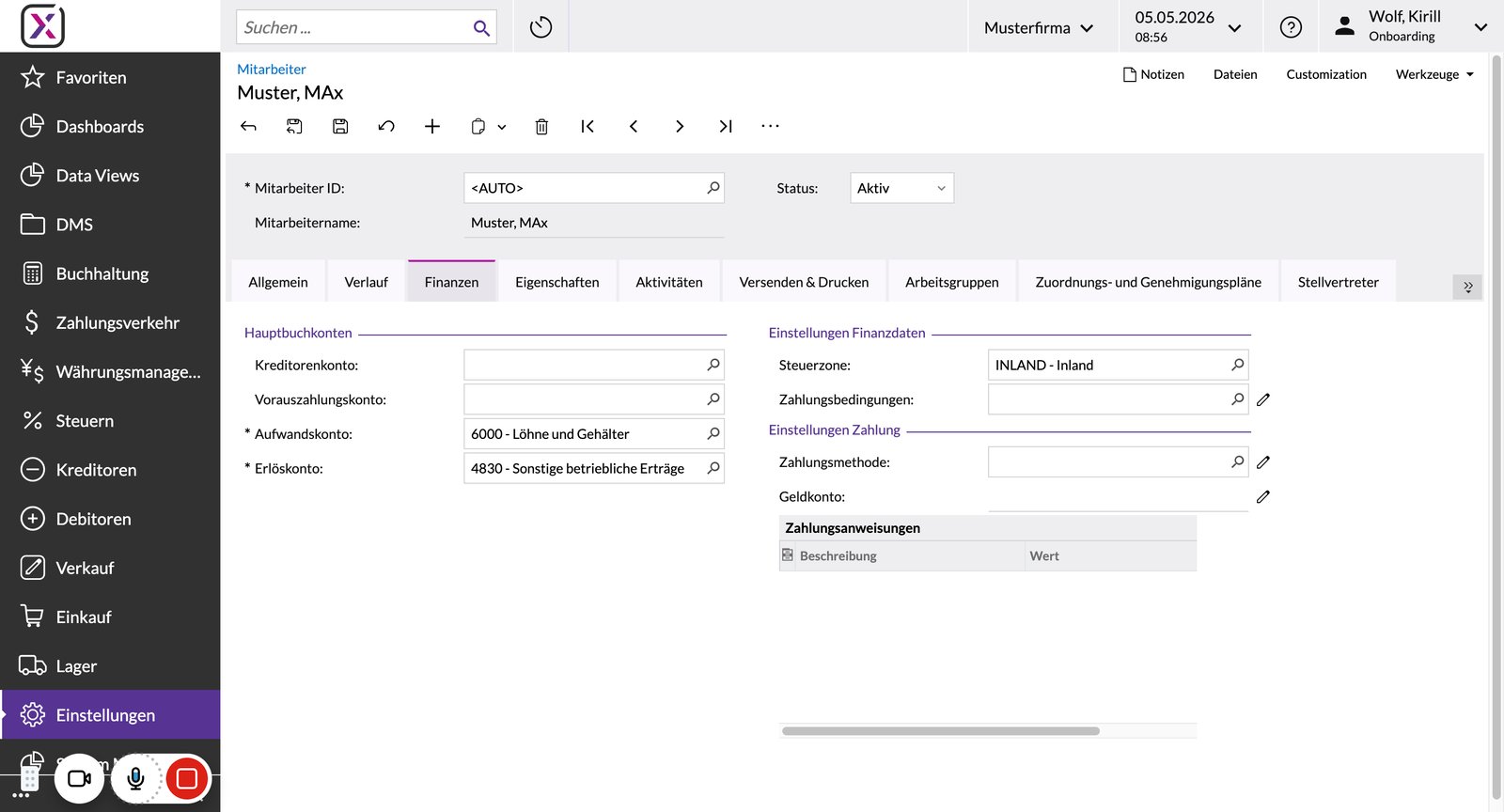Edit Zahlungsbedingungen with pencil icon
Image resolution: width=1504 pixels, height=812 pixels.
click(x=1263, y=399)
